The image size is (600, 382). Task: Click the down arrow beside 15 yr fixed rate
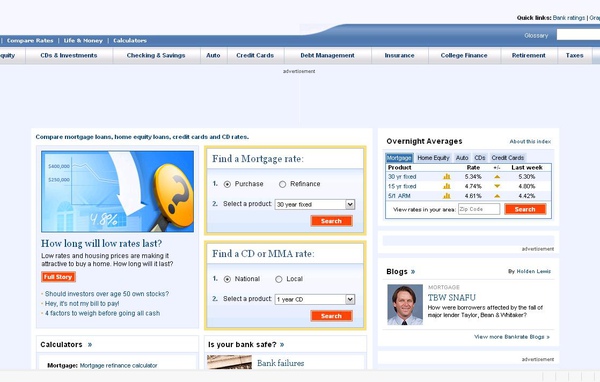497,186
